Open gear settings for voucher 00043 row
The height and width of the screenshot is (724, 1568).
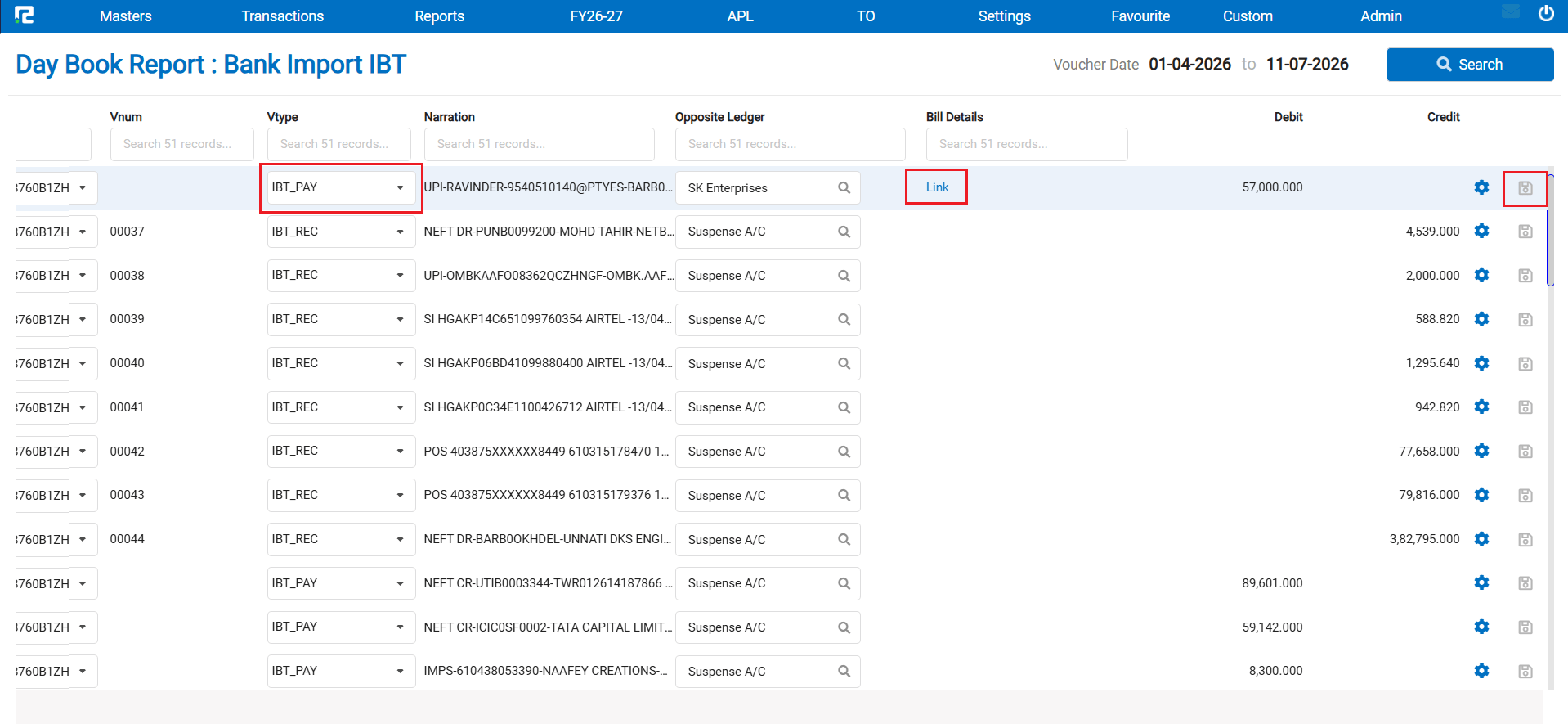pyautogui.click(x=1481, y=495)
